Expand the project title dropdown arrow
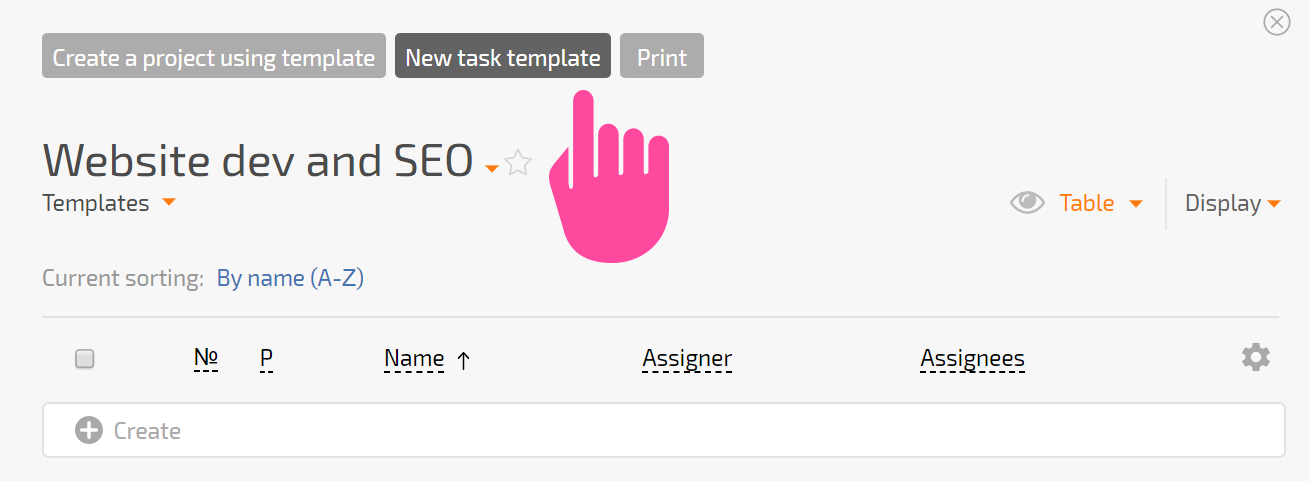The image size is (1309, 481). (491, 168)
